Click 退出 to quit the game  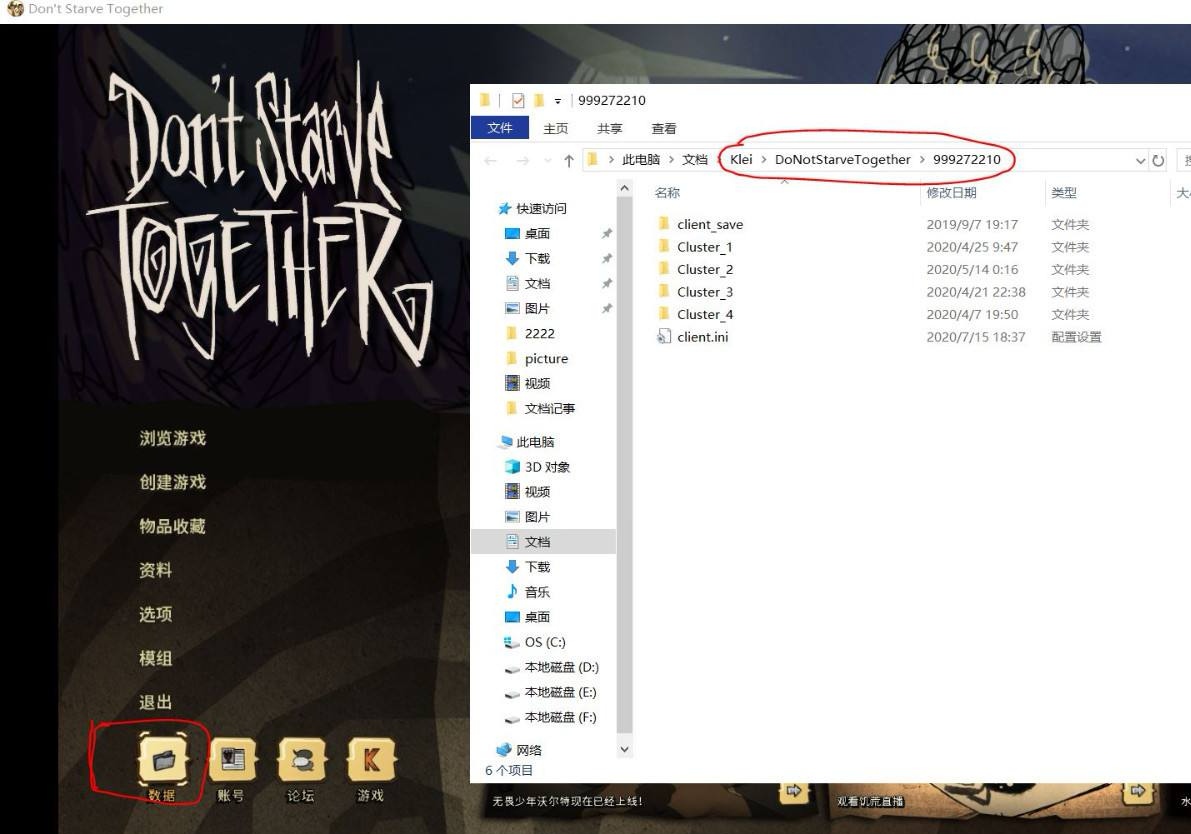pyautogui.click(x=156, y=703)
